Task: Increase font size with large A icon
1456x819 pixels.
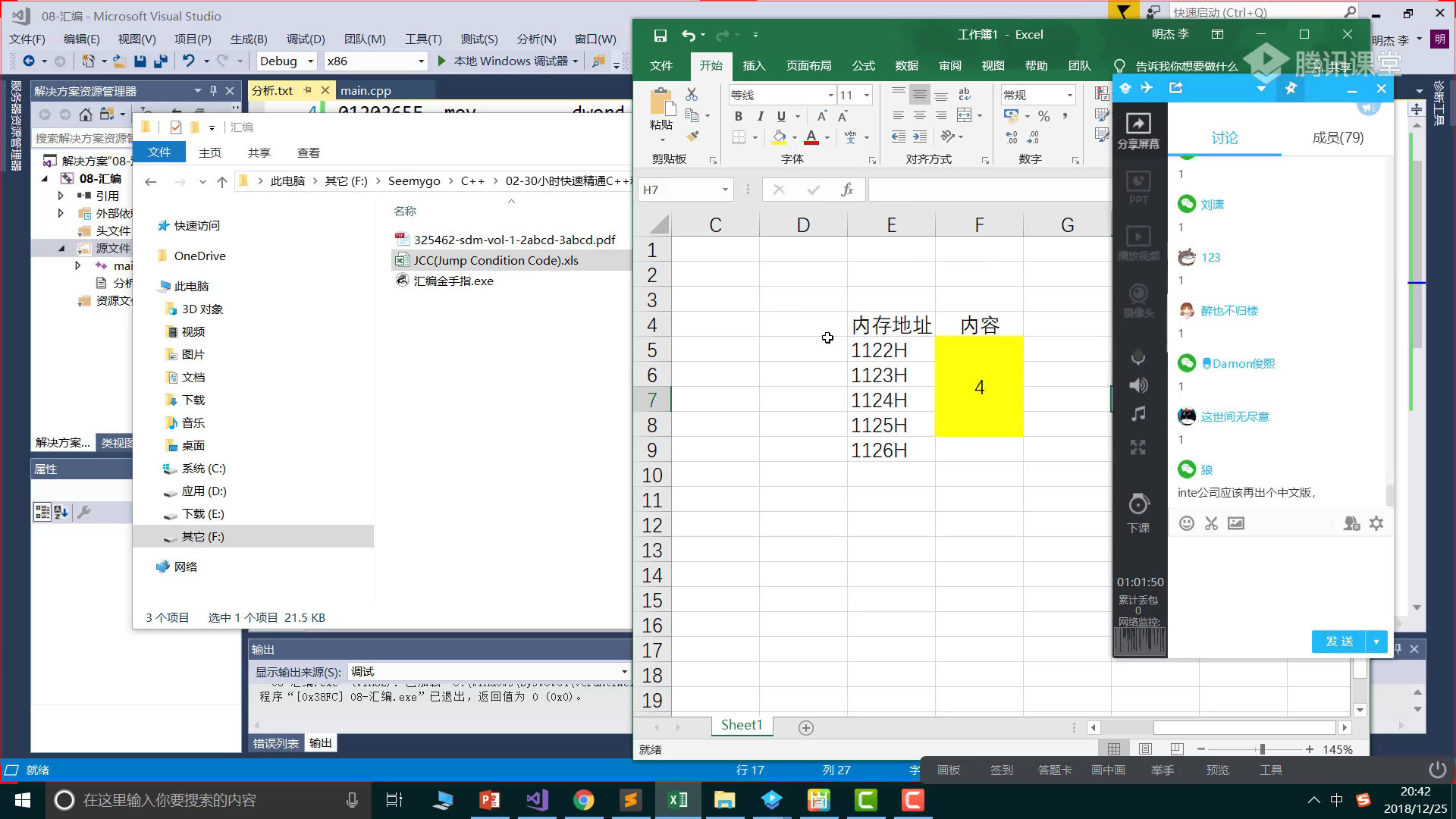Action: click(x=822, y=116)
